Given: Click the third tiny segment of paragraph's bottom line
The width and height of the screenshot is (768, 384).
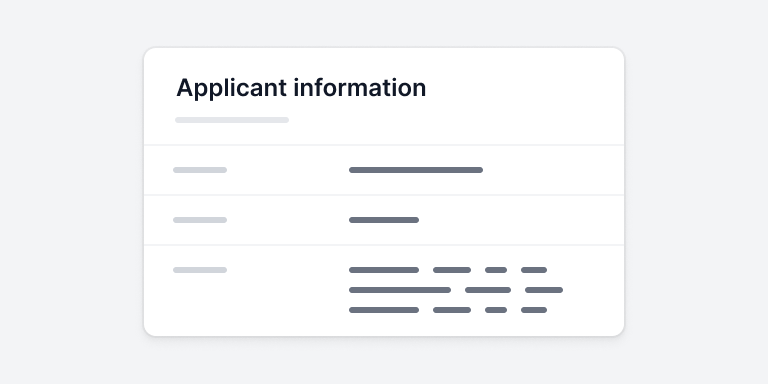Looking at the screenshot, I should [x=496, y=310].
